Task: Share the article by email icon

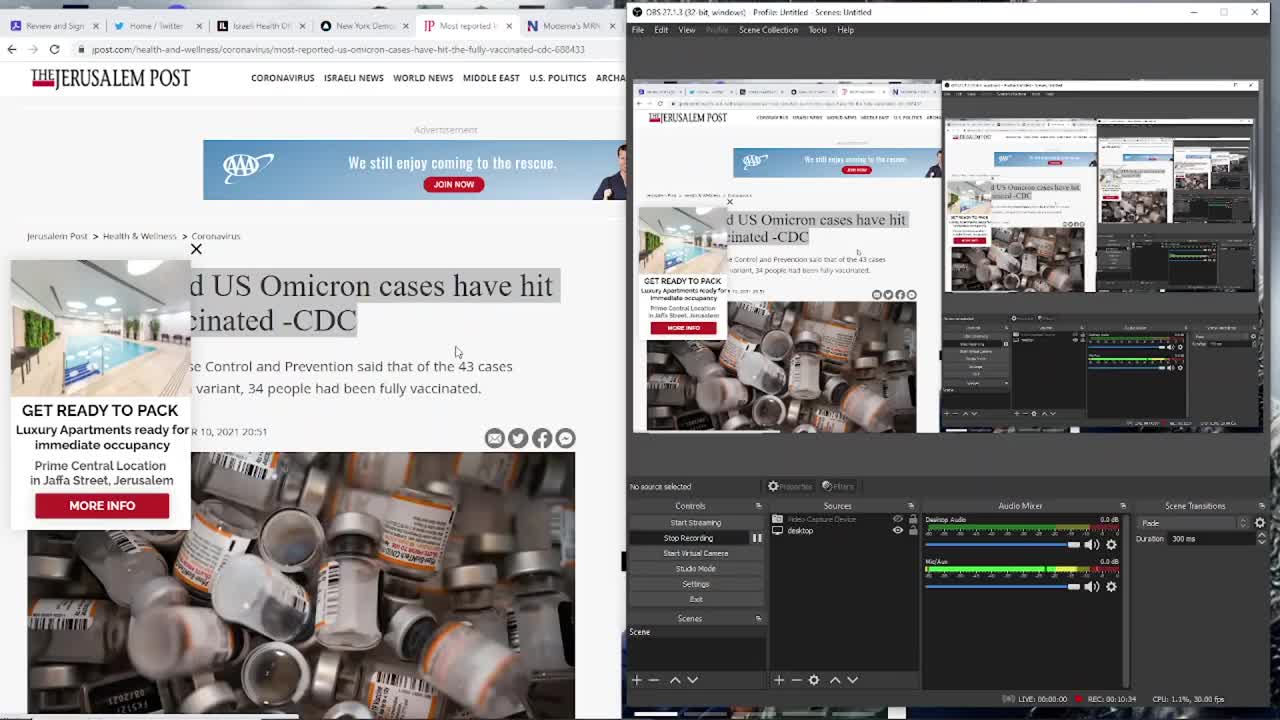Action: tap(494, 438)
